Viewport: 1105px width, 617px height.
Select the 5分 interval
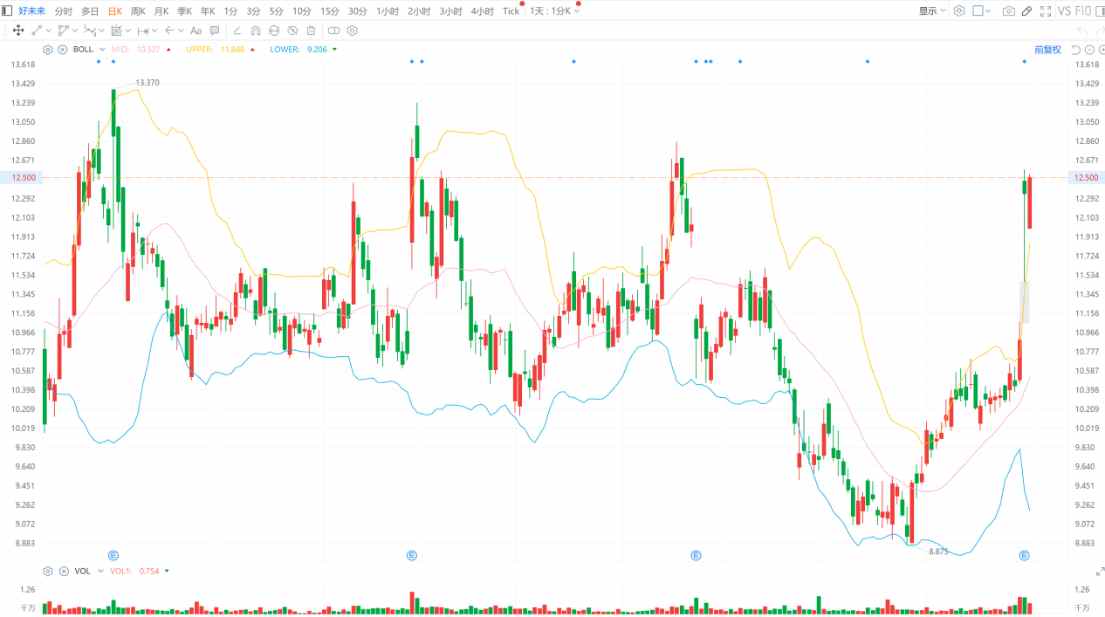[x=276, y=11]
